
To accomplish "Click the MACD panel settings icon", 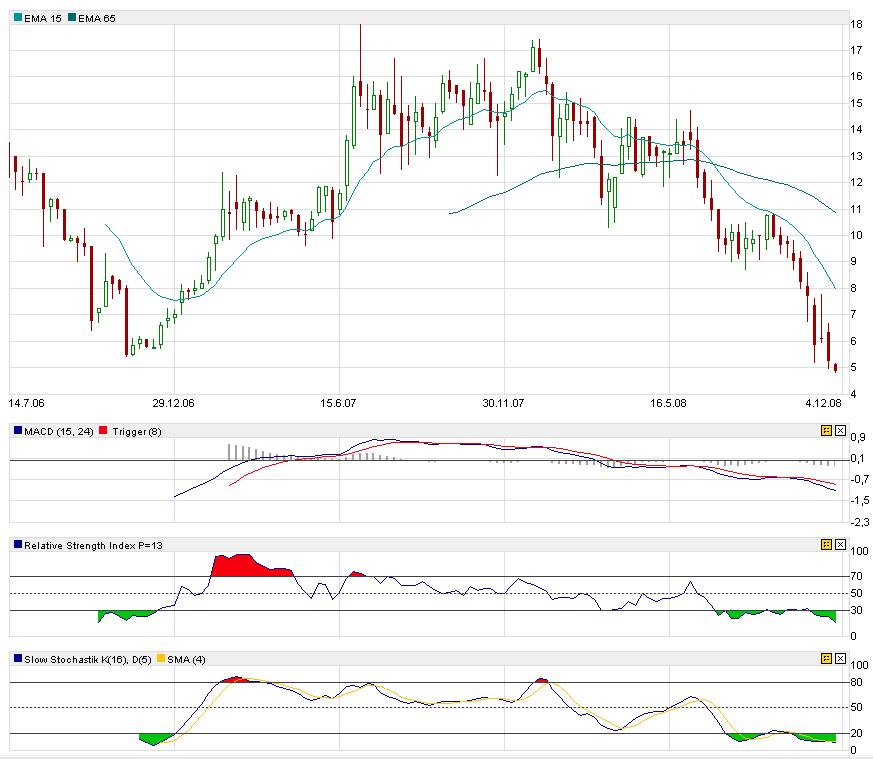I will 826,430.
